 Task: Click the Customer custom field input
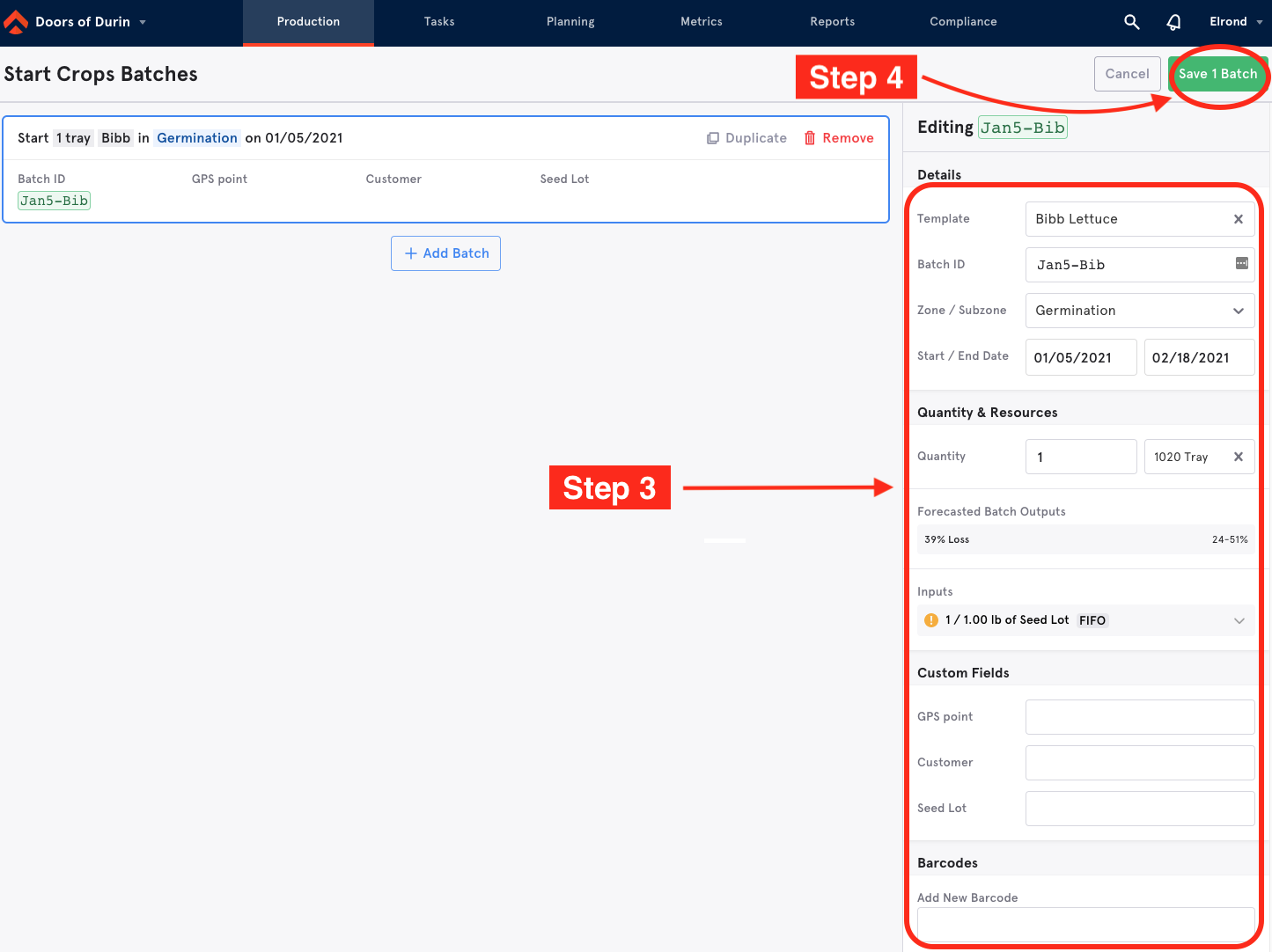(1140, 763)
